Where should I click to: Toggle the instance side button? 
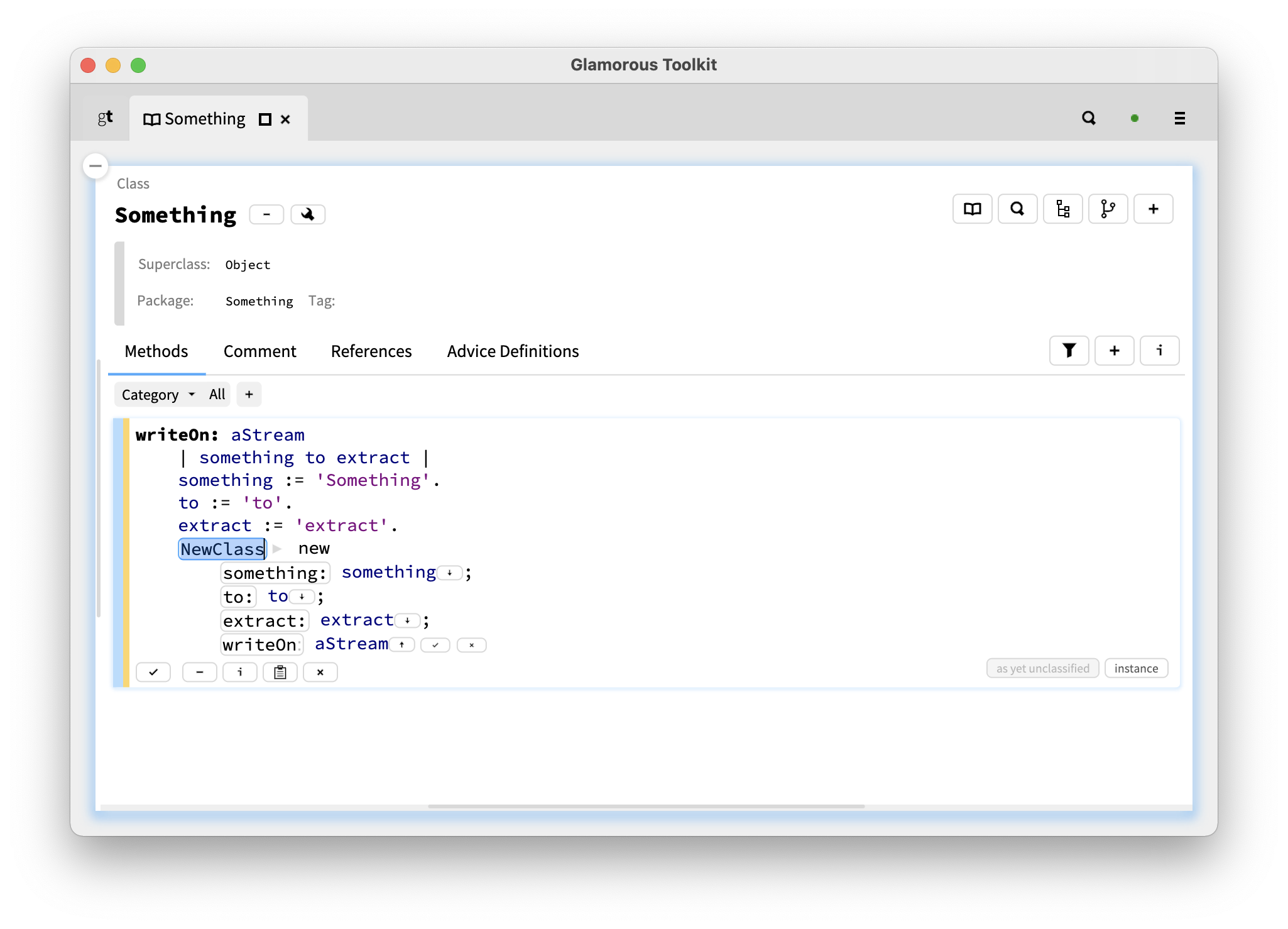coord(1136,668)
